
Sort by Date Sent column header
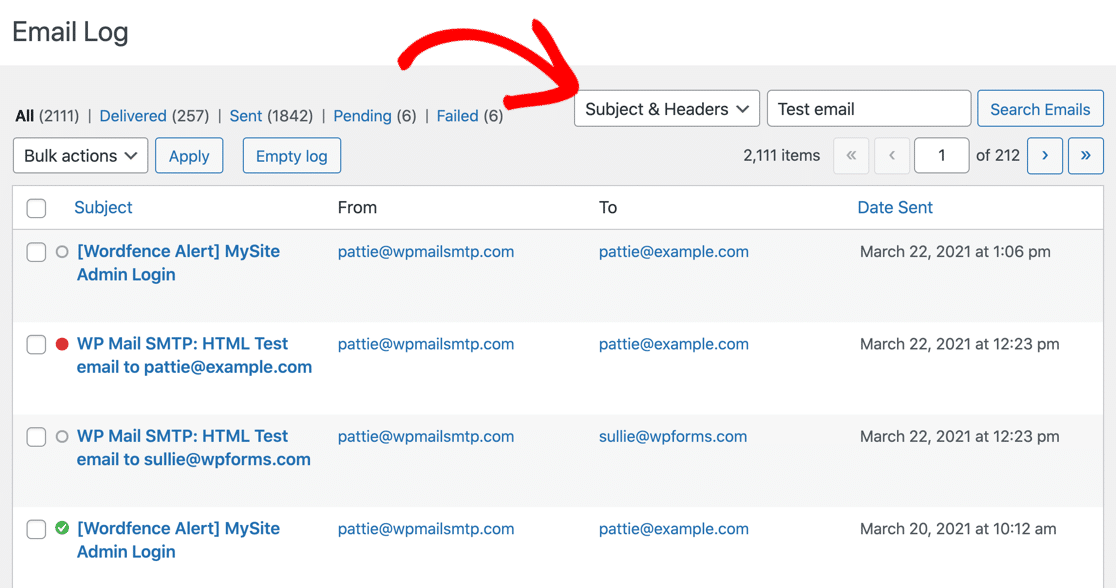point(895,207)
